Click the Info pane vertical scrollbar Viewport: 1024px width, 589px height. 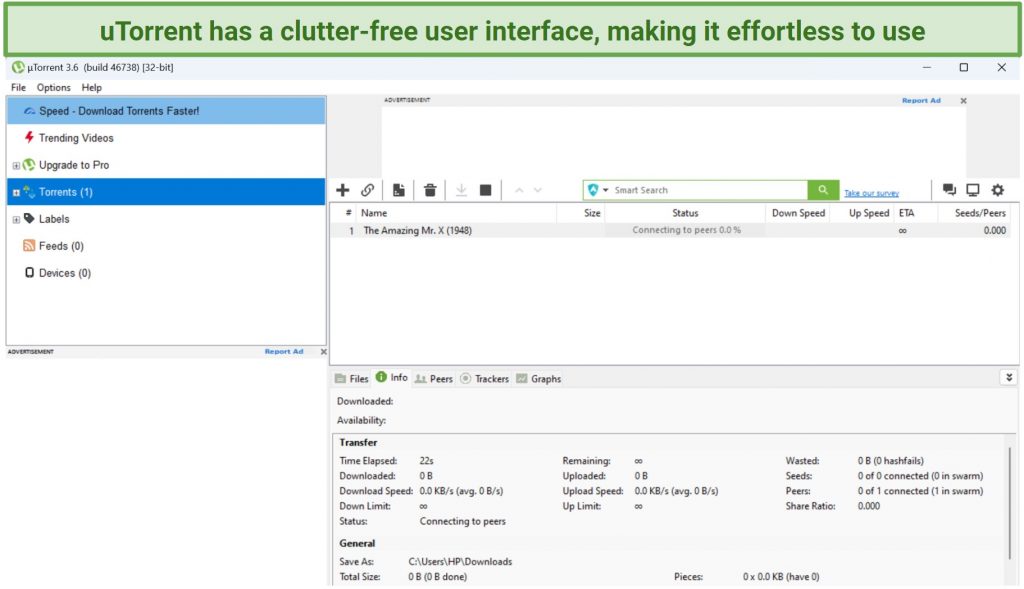pos(1010,503)
